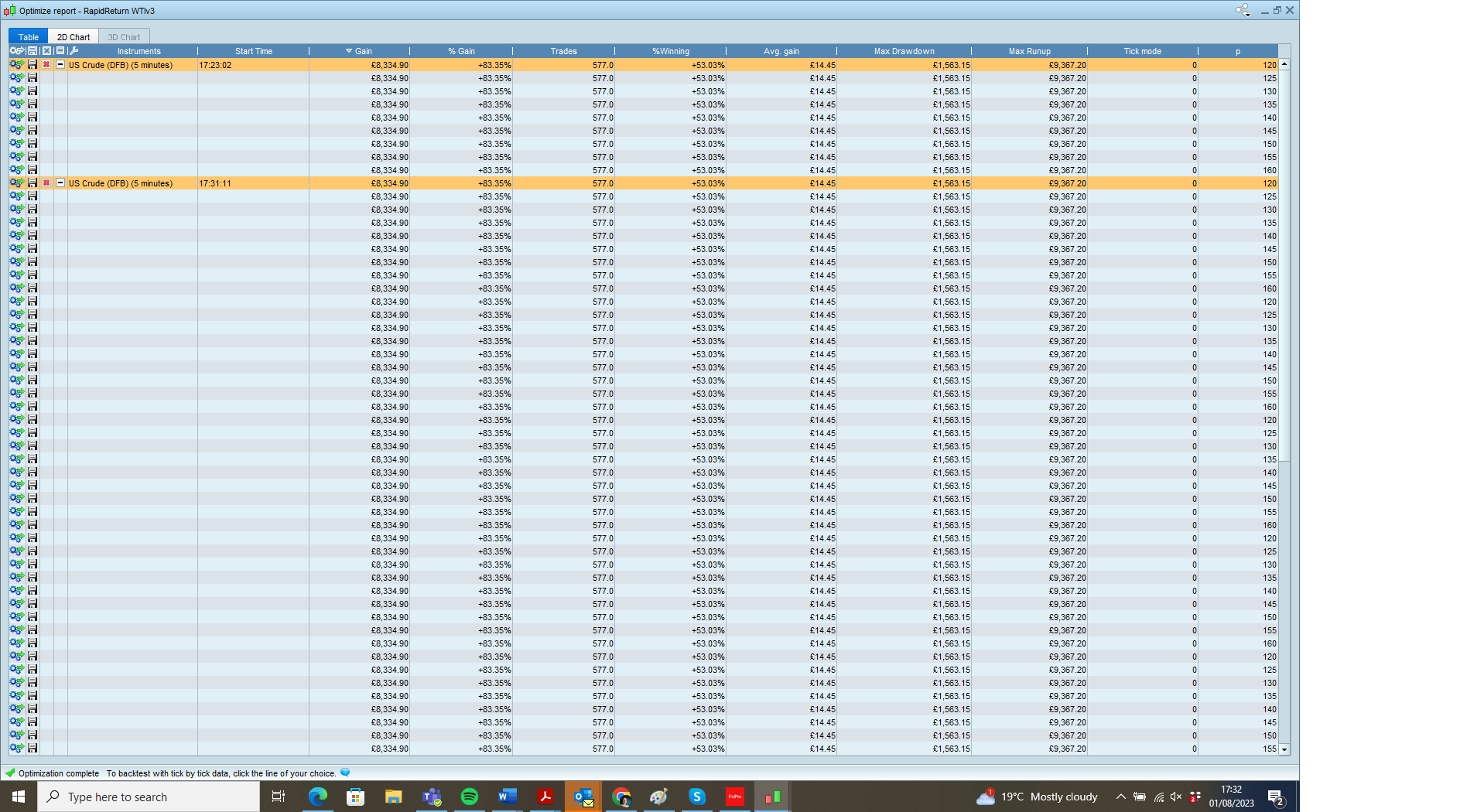Click the gear-arrow icon in the table header
The width and height of the screenshot is (1484, 812).
pos(16,51)
